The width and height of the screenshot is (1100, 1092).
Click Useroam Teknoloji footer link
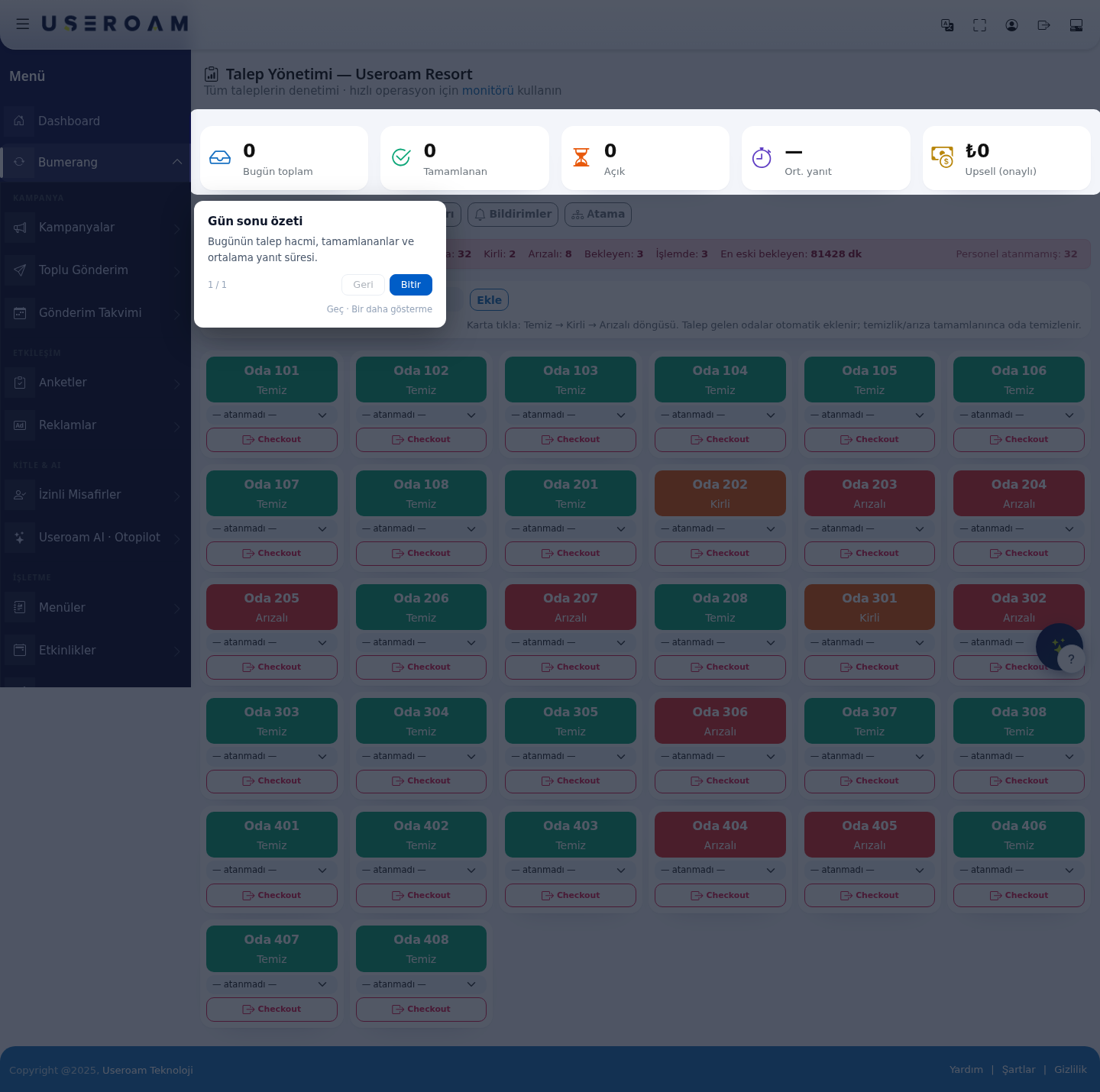[x=147, y=1070]
